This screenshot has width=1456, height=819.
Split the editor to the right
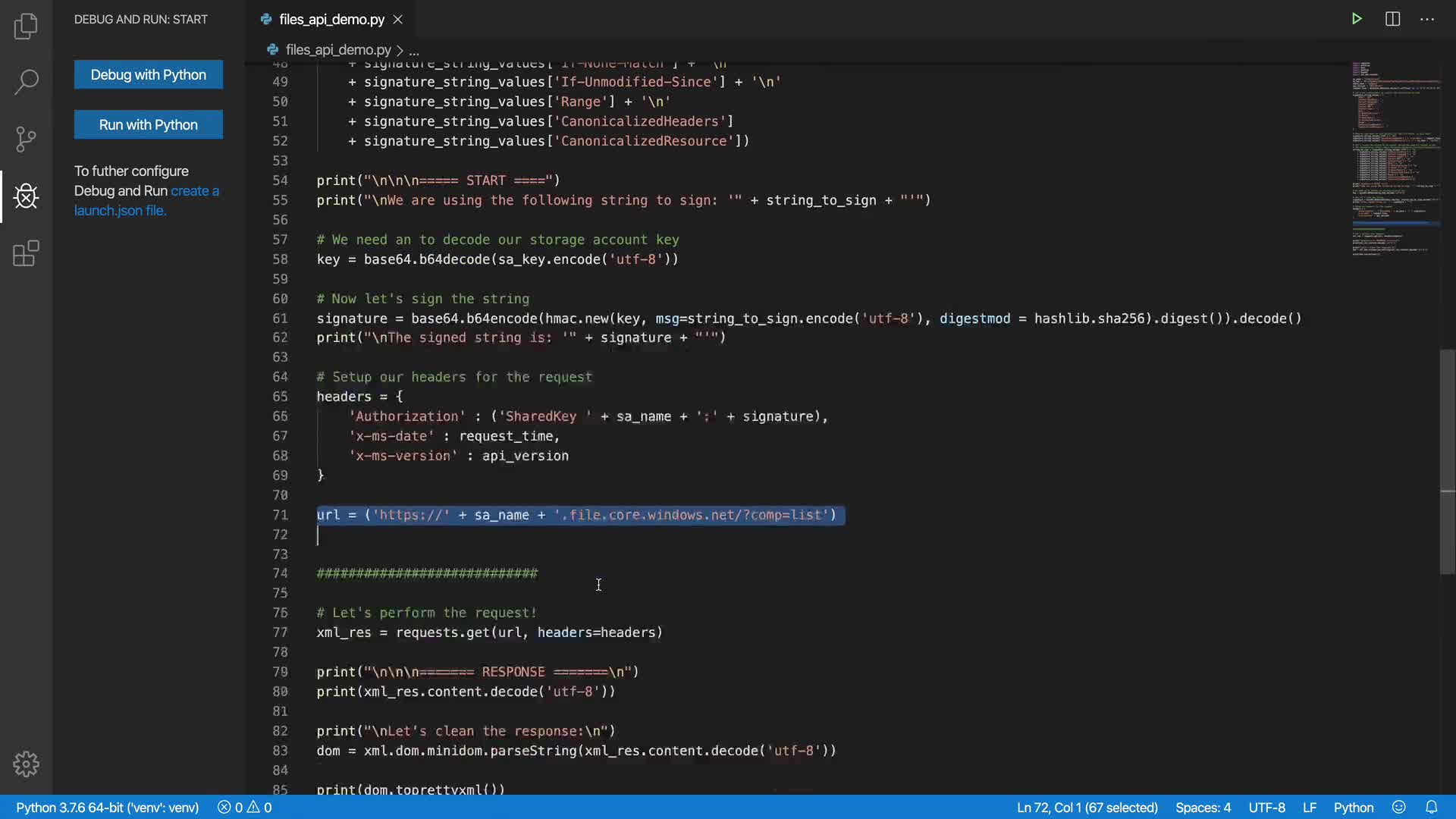1392,19
